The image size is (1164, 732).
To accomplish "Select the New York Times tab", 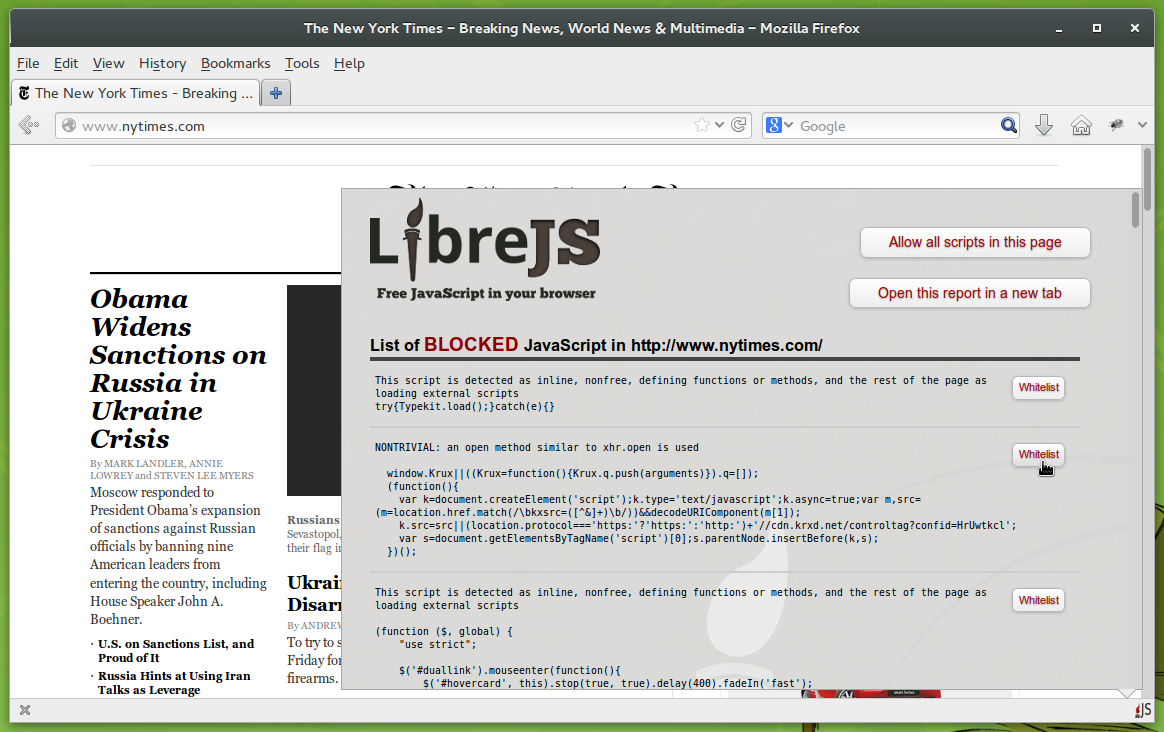I will tap(135, 93).
